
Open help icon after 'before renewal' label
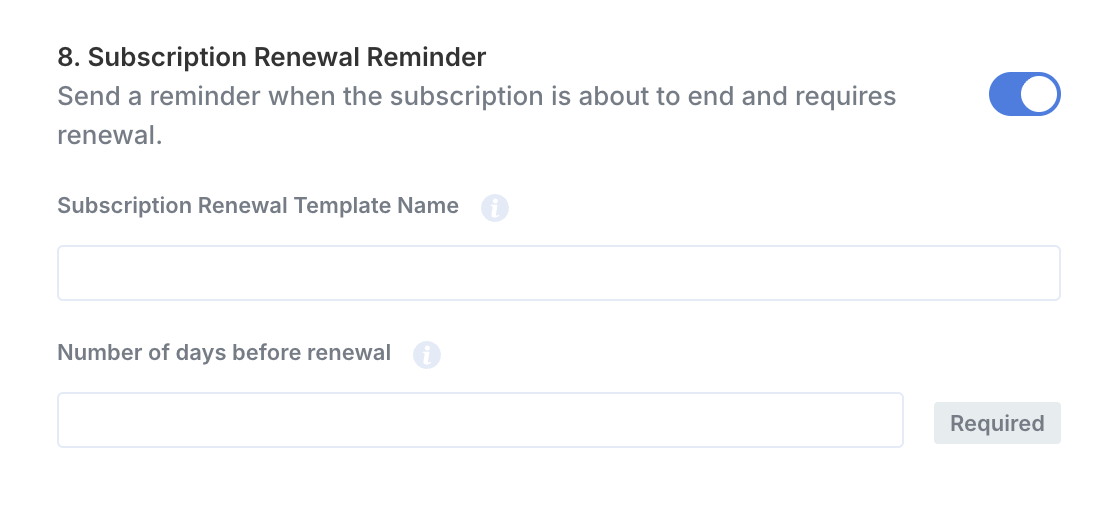(x=427, y=355)
